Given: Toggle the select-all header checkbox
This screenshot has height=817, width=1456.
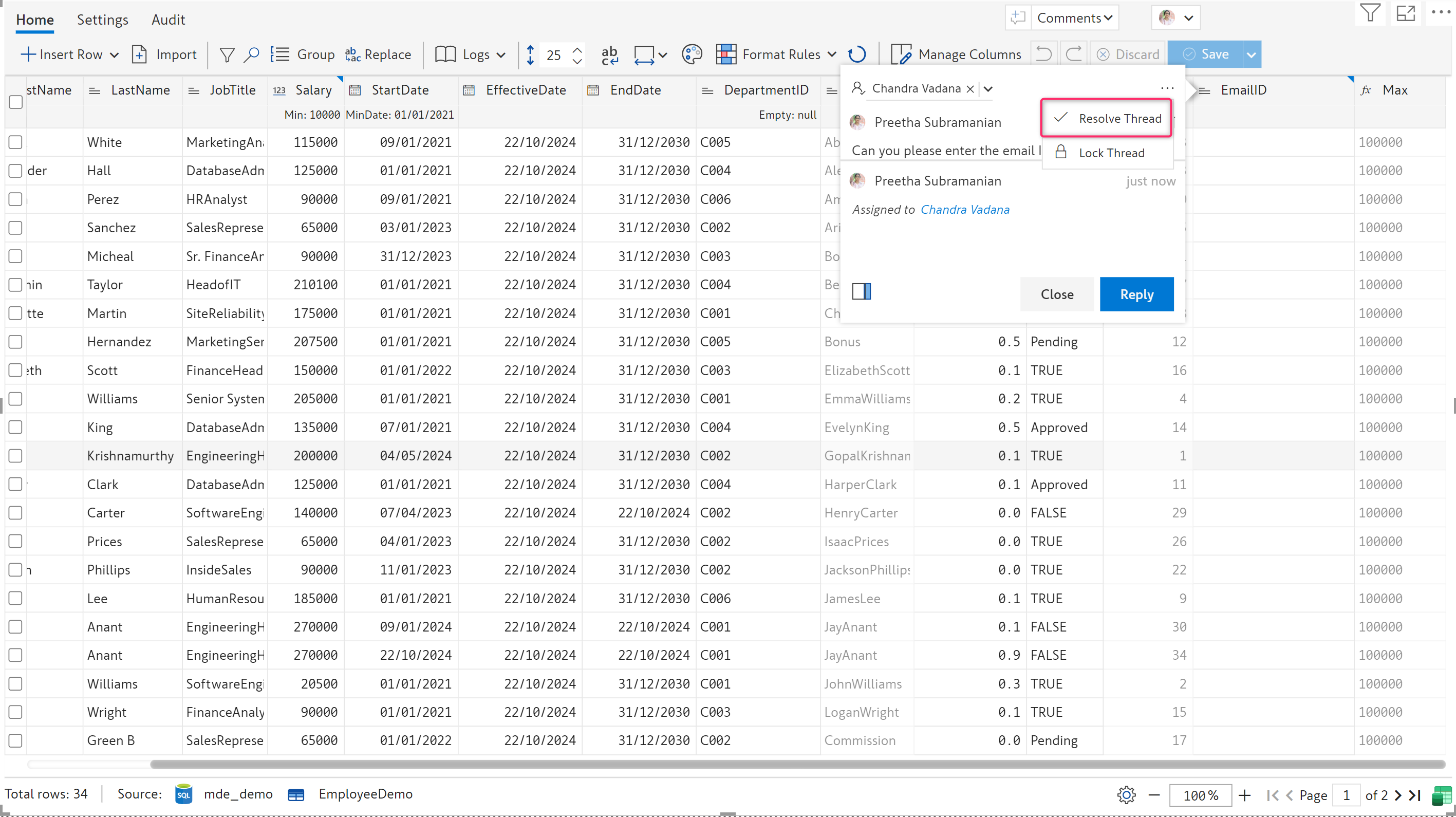Looking at the screenshot, I should point(16,102).
